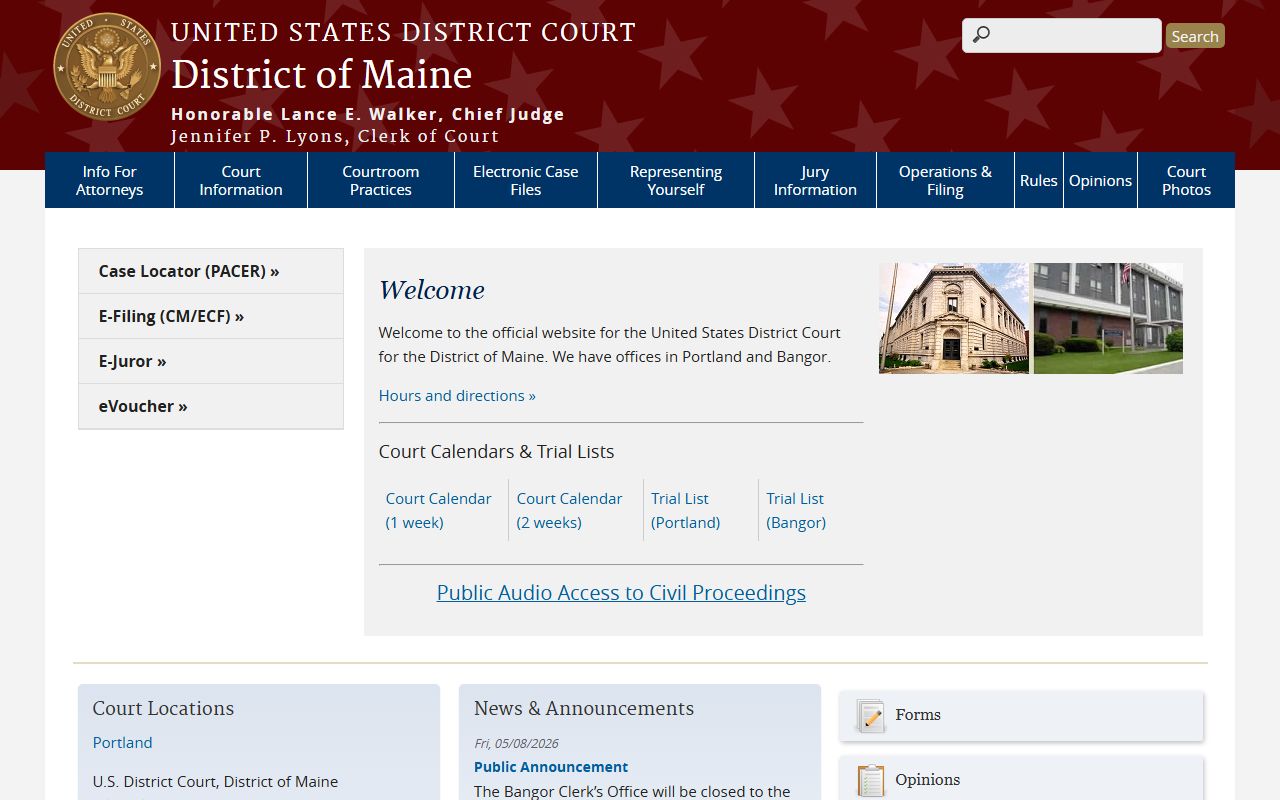The image size is (1280, 800).
Task: Open Operations & Filing menu
Action: point(945,180)
